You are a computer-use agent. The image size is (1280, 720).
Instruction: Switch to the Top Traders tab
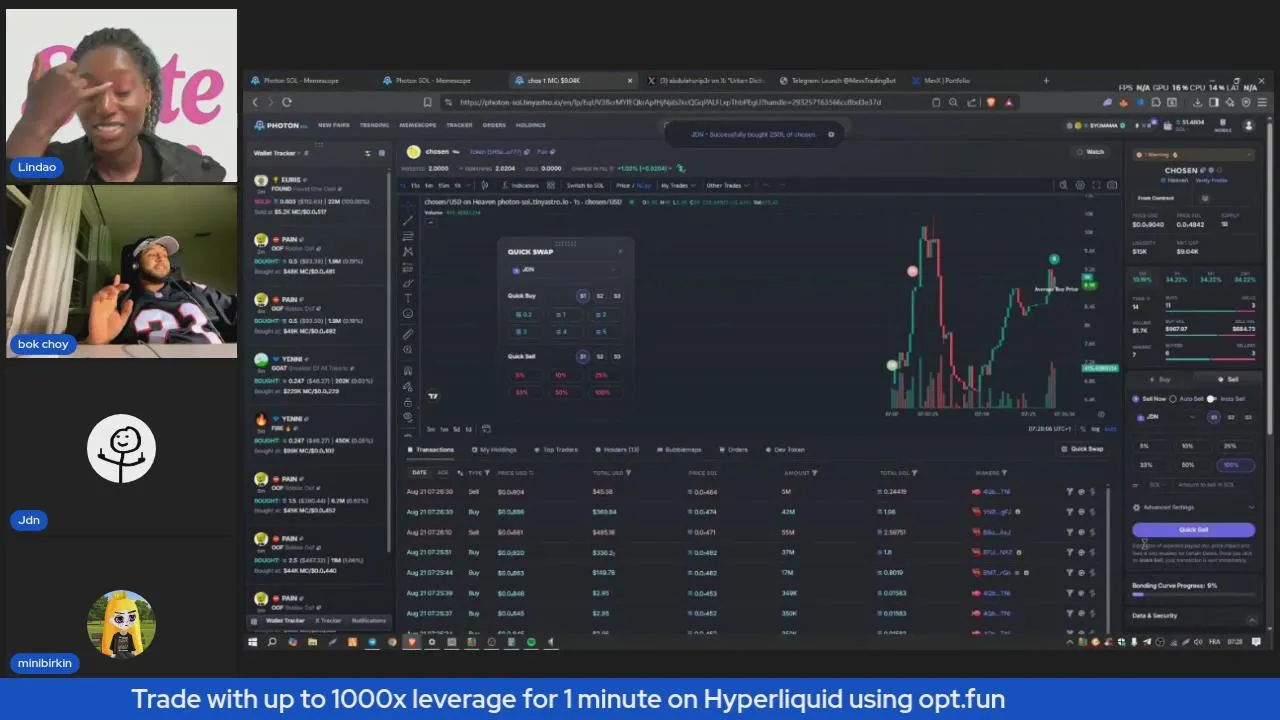pyautogui.click(x=556, y=450)
